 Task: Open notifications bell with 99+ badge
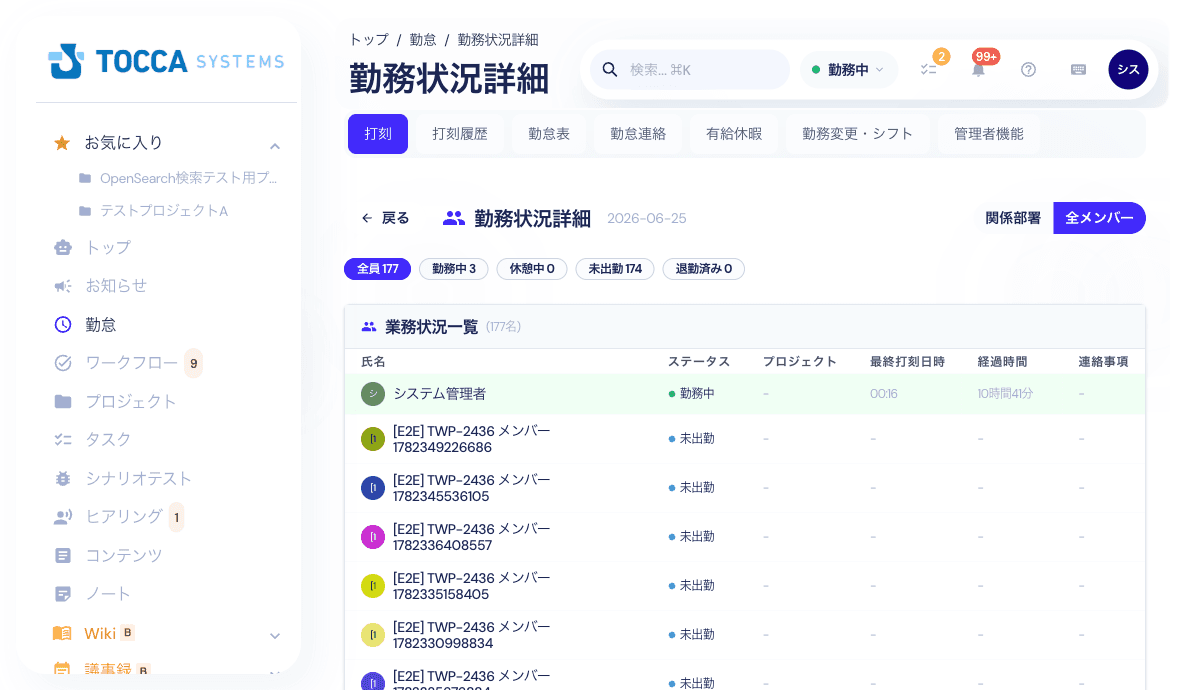(978, 70)
